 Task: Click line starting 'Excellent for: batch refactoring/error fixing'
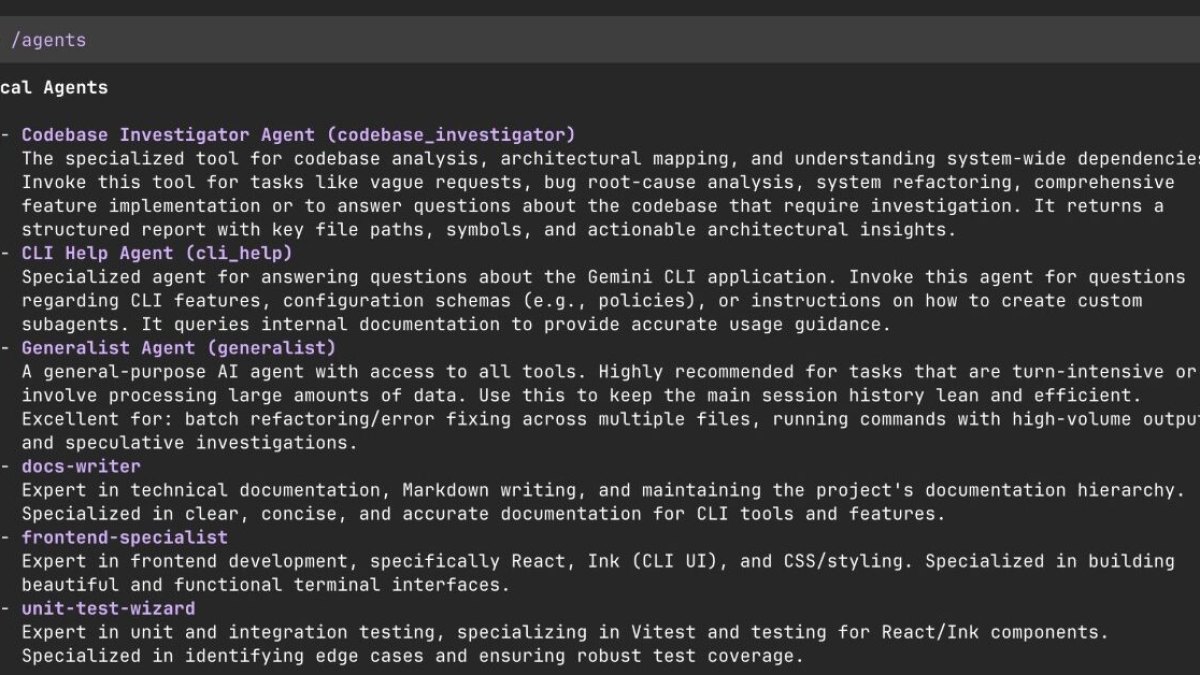tap(611, 418)
